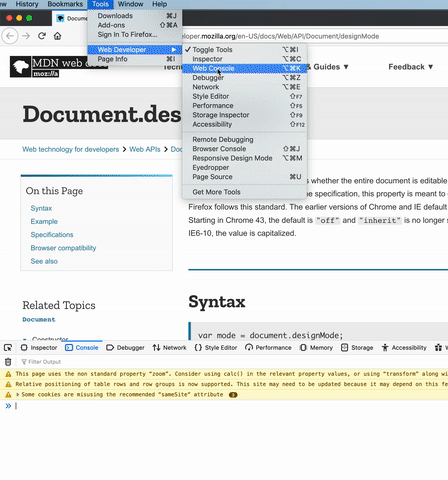The width and height of the screenshot is (448, 480).
Task: Follow the Example link in On this Page
Action: coord(44,222)
